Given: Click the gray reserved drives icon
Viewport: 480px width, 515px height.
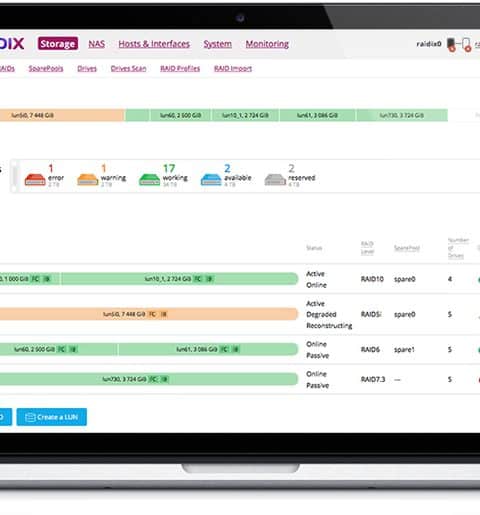Looking at the screenshot, I should [x=275, y=180].
